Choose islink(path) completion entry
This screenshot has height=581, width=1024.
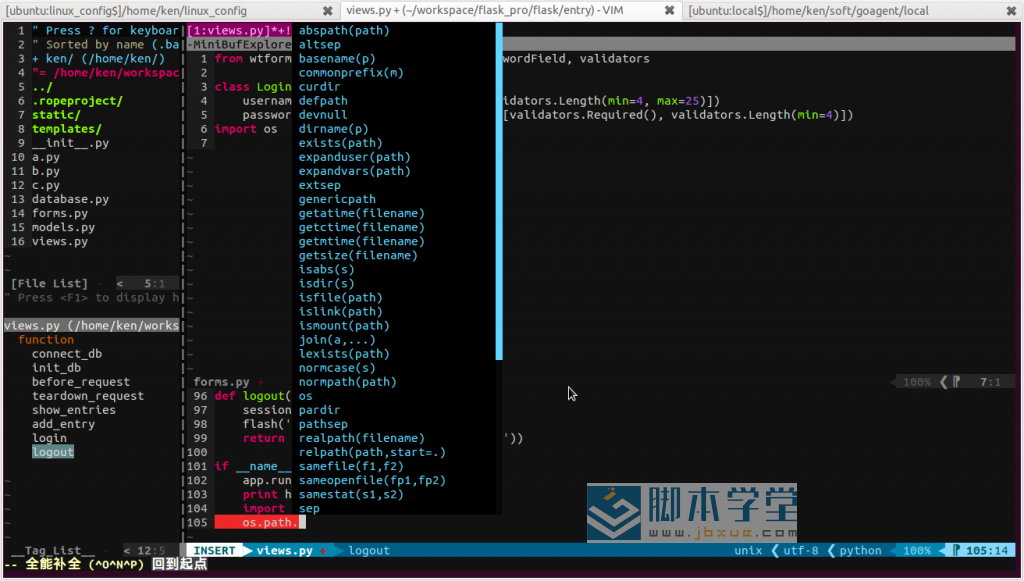tap(340, 311)
